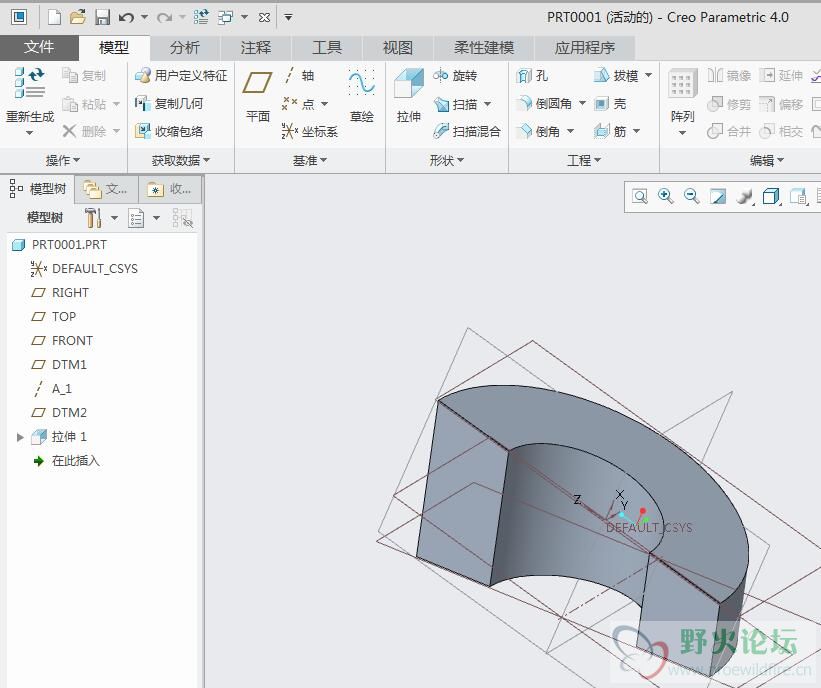Screen dimensions: 821x688
Task: Select the 旋转 revolve tool
Action: coord(455,76)
